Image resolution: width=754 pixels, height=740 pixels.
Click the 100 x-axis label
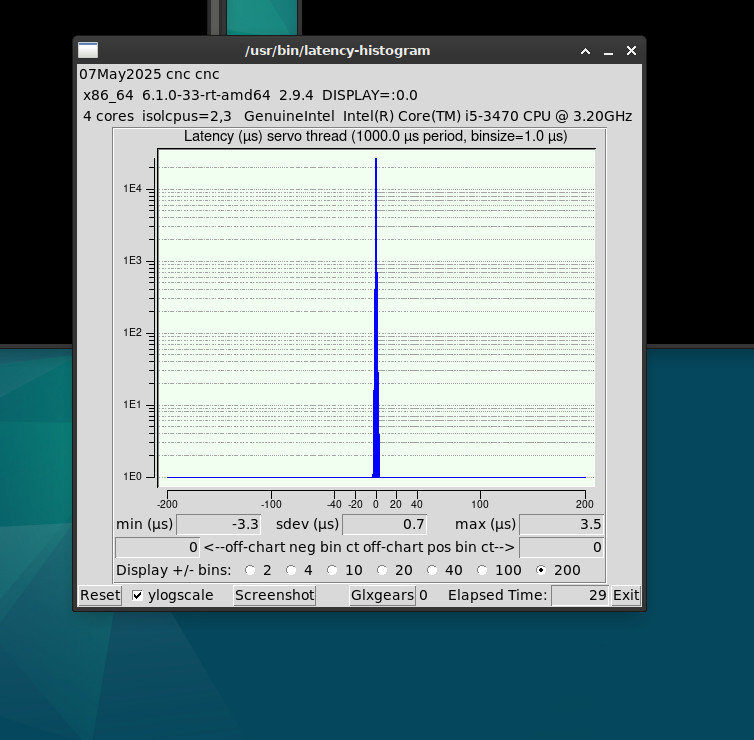click(x=480, y=504)
